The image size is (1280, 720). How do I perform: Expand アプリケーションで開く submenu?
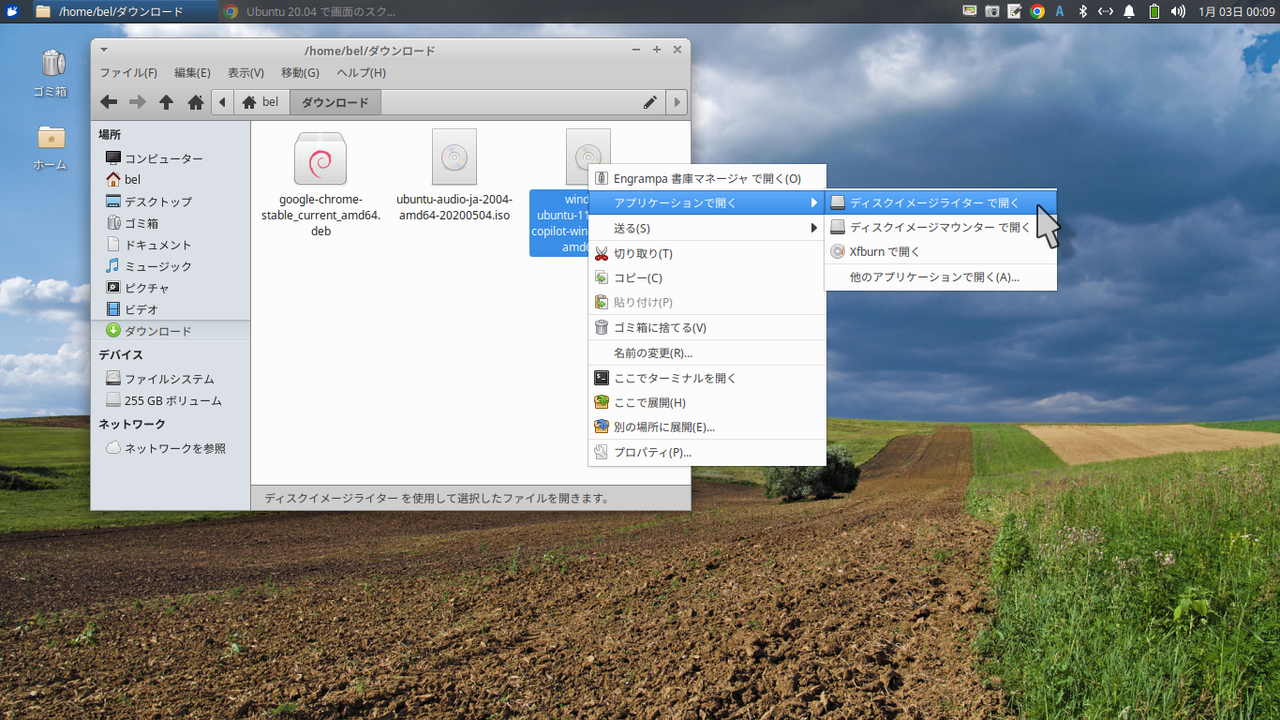click(707, 203)
